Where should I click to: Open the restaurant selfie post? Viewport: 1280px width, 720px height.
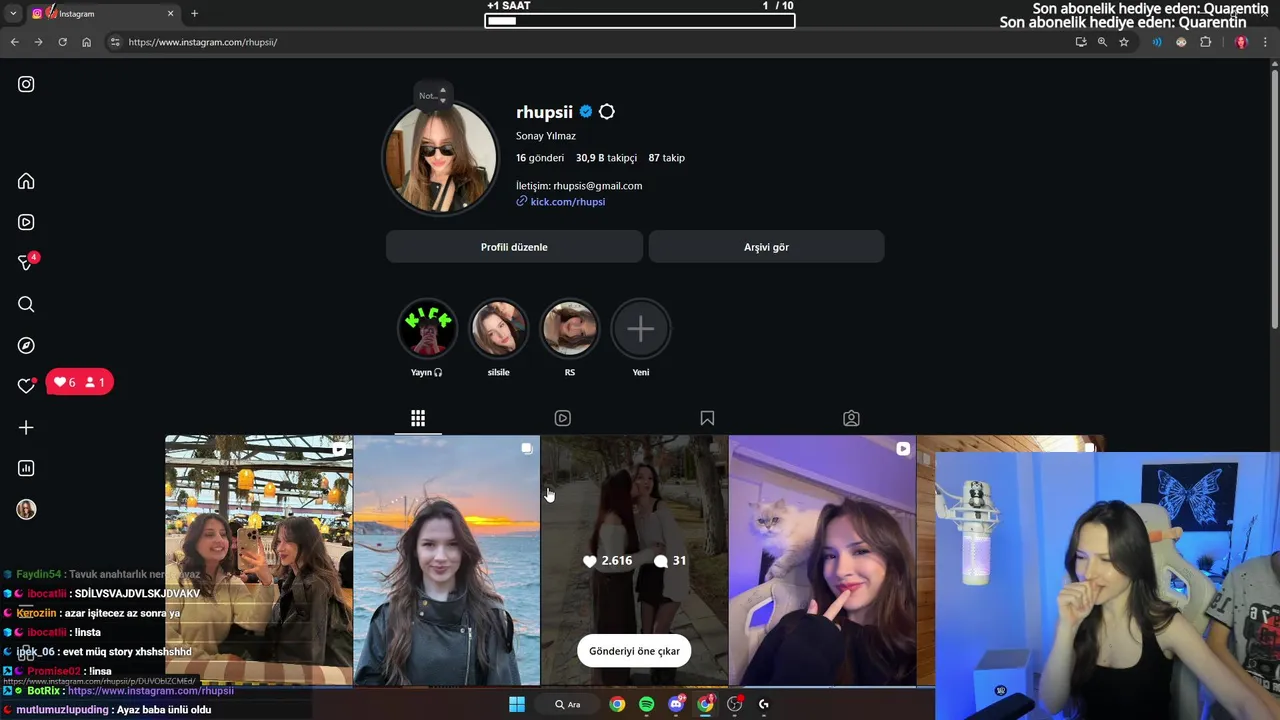(x=259, y=560)
